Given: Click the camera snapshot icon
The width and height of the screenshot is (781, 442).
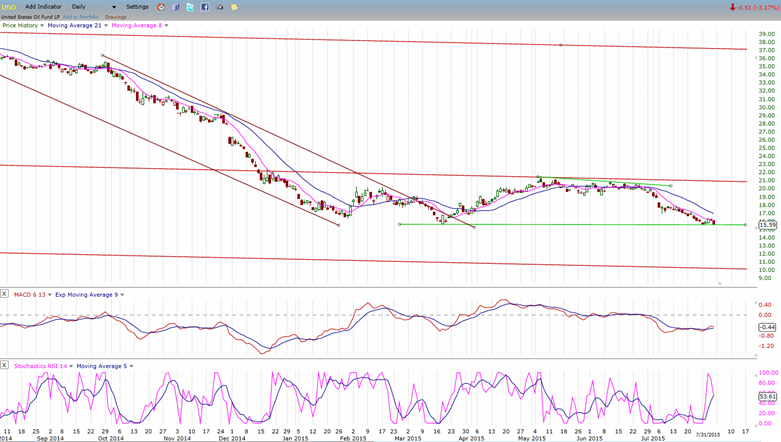Looking at the screenshot, I should point(220,7).
